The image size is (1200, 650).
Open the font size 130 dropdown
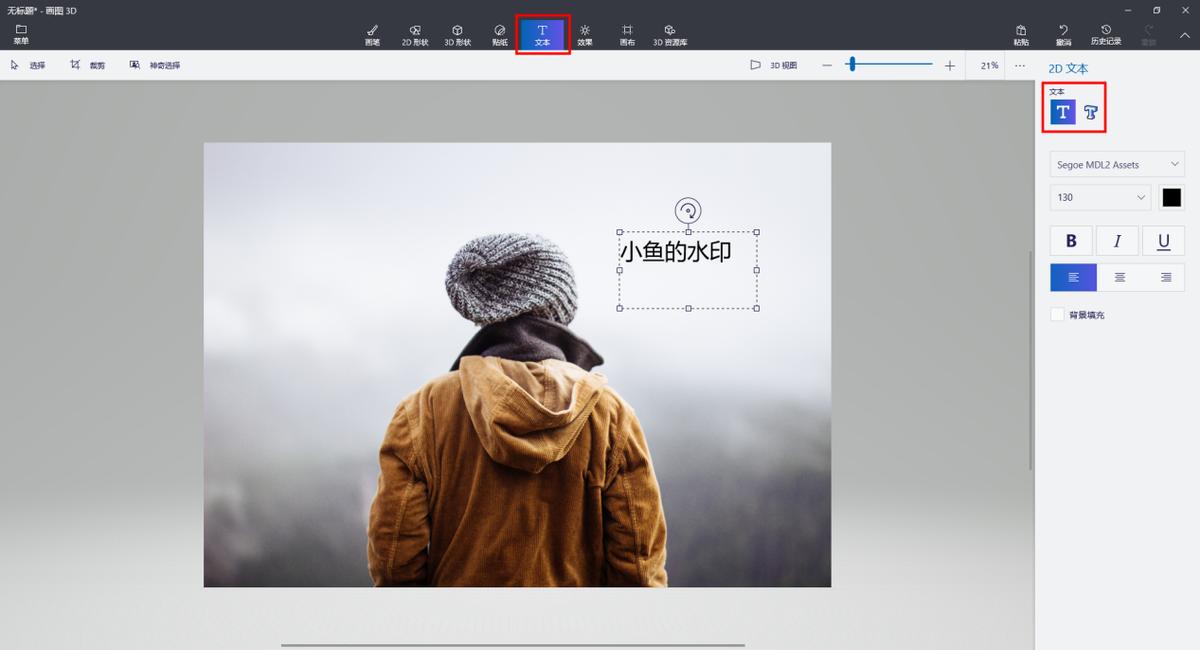[x=1100, y=198]
